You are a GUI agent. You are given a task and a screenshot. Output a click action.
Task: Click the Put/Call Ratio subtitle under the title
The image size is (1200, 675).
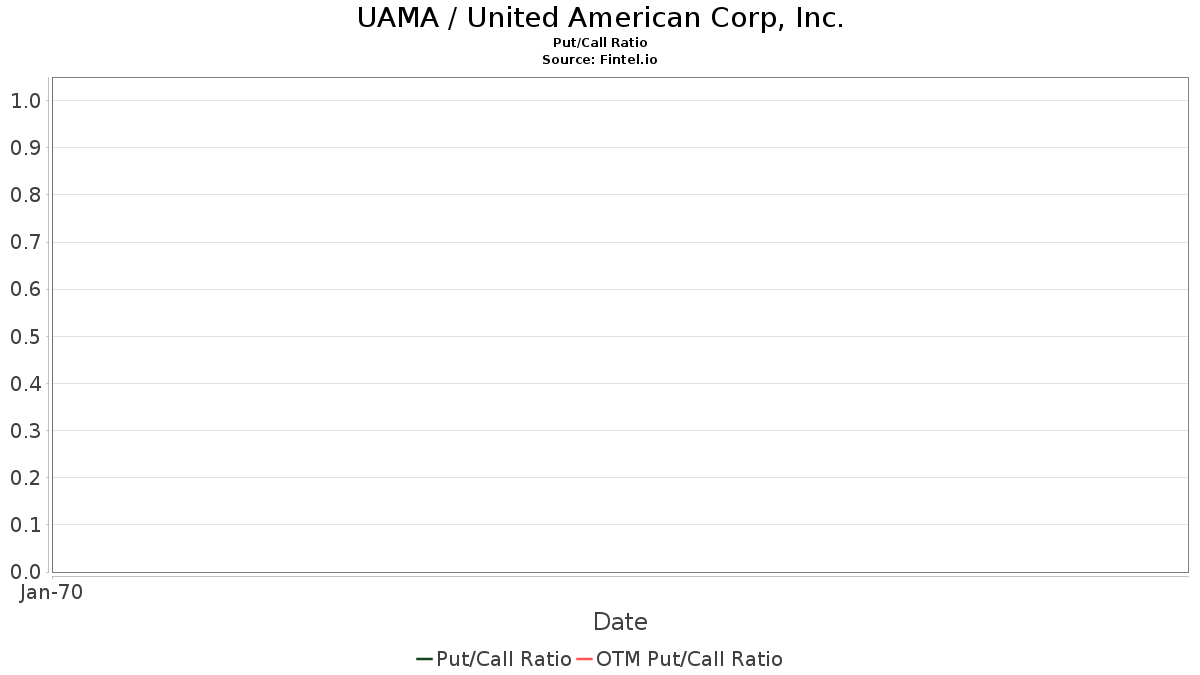point(600,43)
